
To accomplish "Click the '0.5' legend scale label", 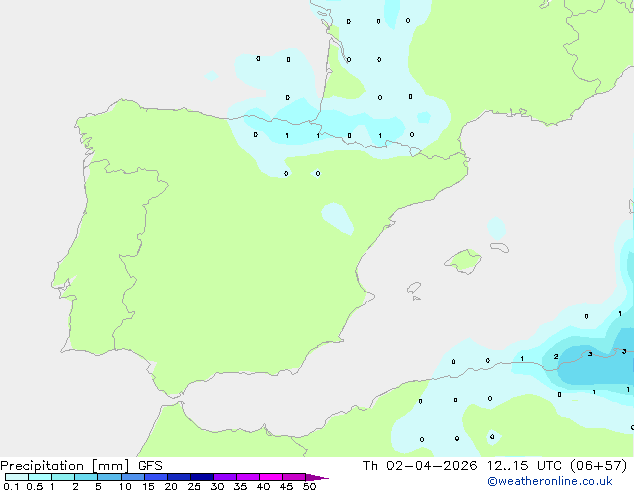I will coord(35,486).
